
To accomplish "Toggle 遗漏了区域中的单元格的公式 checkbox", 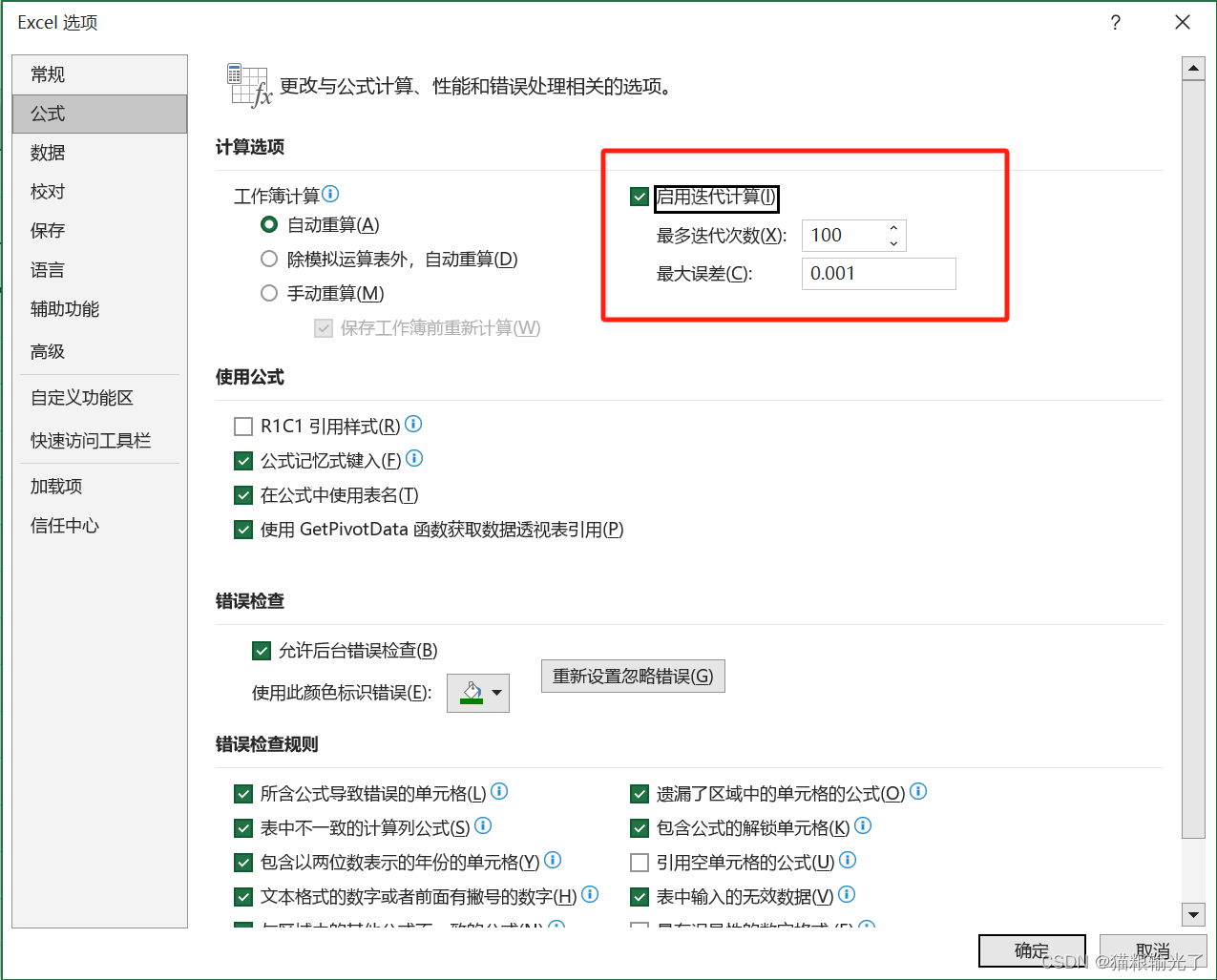I will coord(640,794).
